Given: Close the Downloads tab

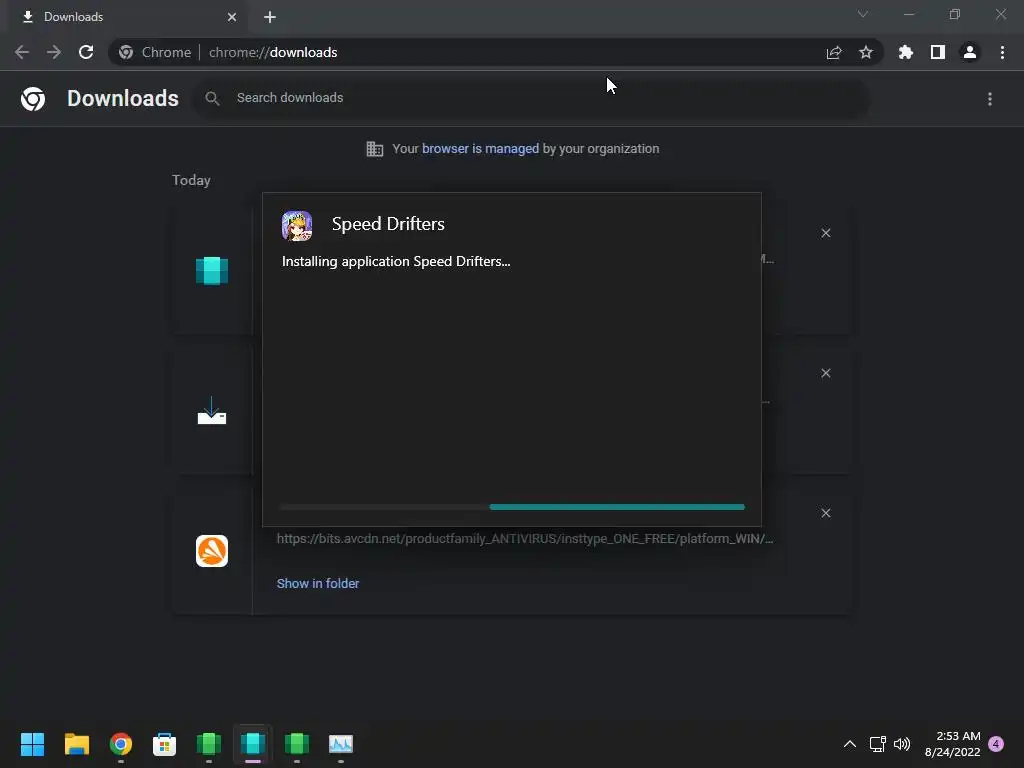Looking at the screenshot, I should (232, 17).
